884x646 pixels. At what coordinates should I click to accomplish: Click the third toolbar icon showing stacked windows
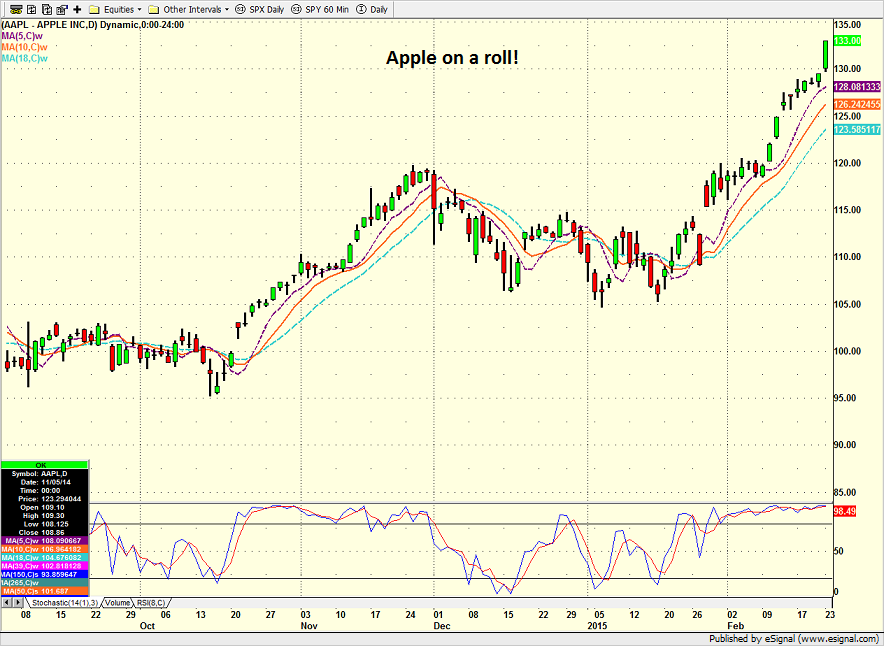tap(47, 10)
